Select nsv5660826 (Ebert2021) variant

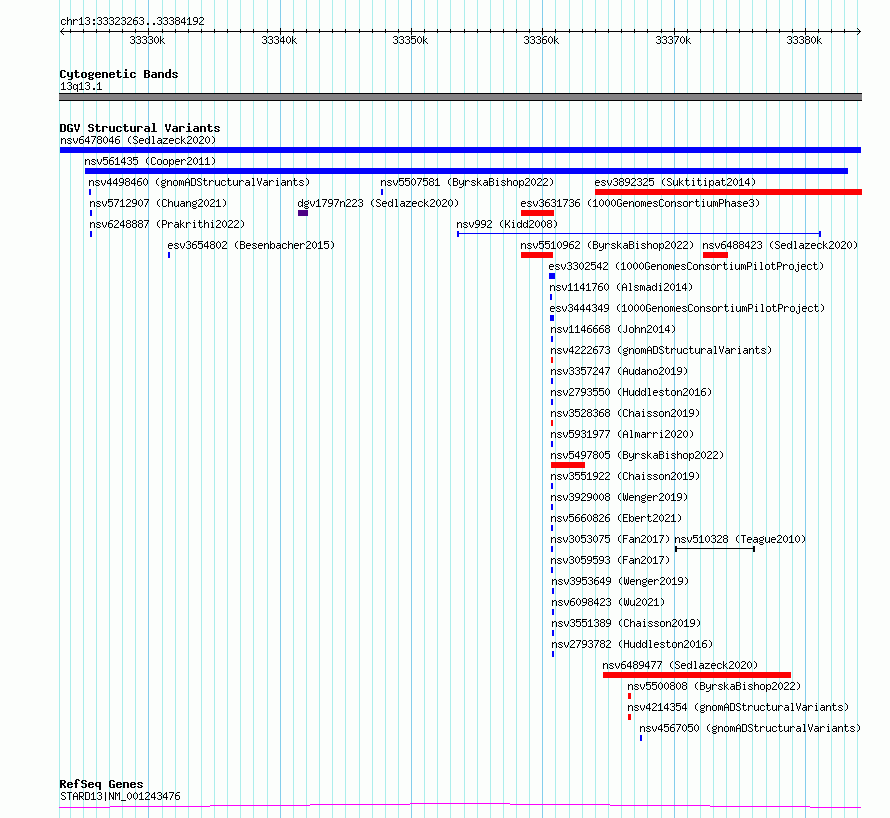[x=616, y=518]
